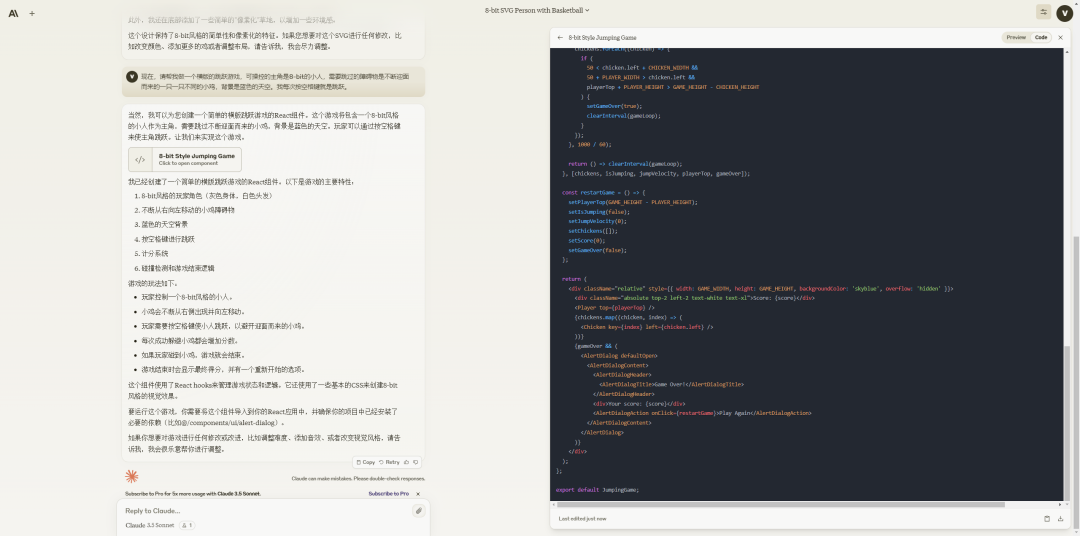Attach a file with the paperclip icon
This screenshot has height=536, width=1080.
tap(418, 511)
